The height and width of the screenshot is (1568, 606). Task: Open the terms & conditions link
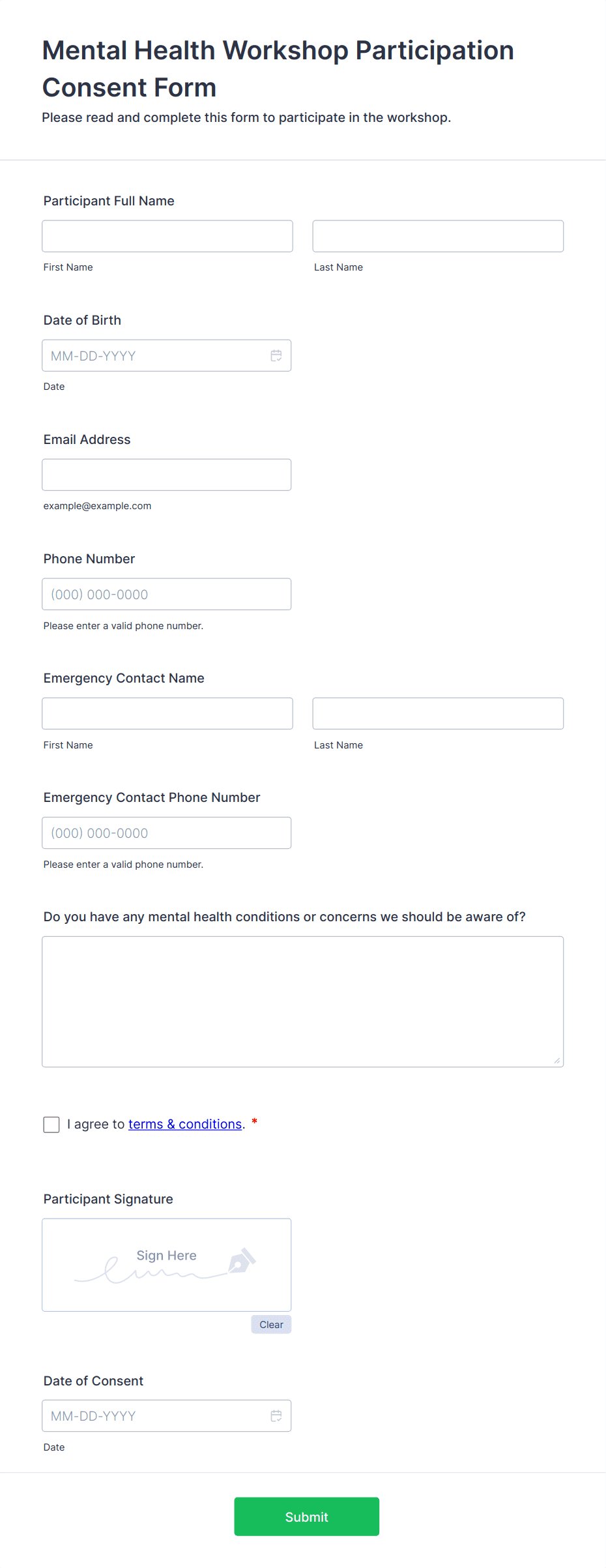coord(185,1124)
